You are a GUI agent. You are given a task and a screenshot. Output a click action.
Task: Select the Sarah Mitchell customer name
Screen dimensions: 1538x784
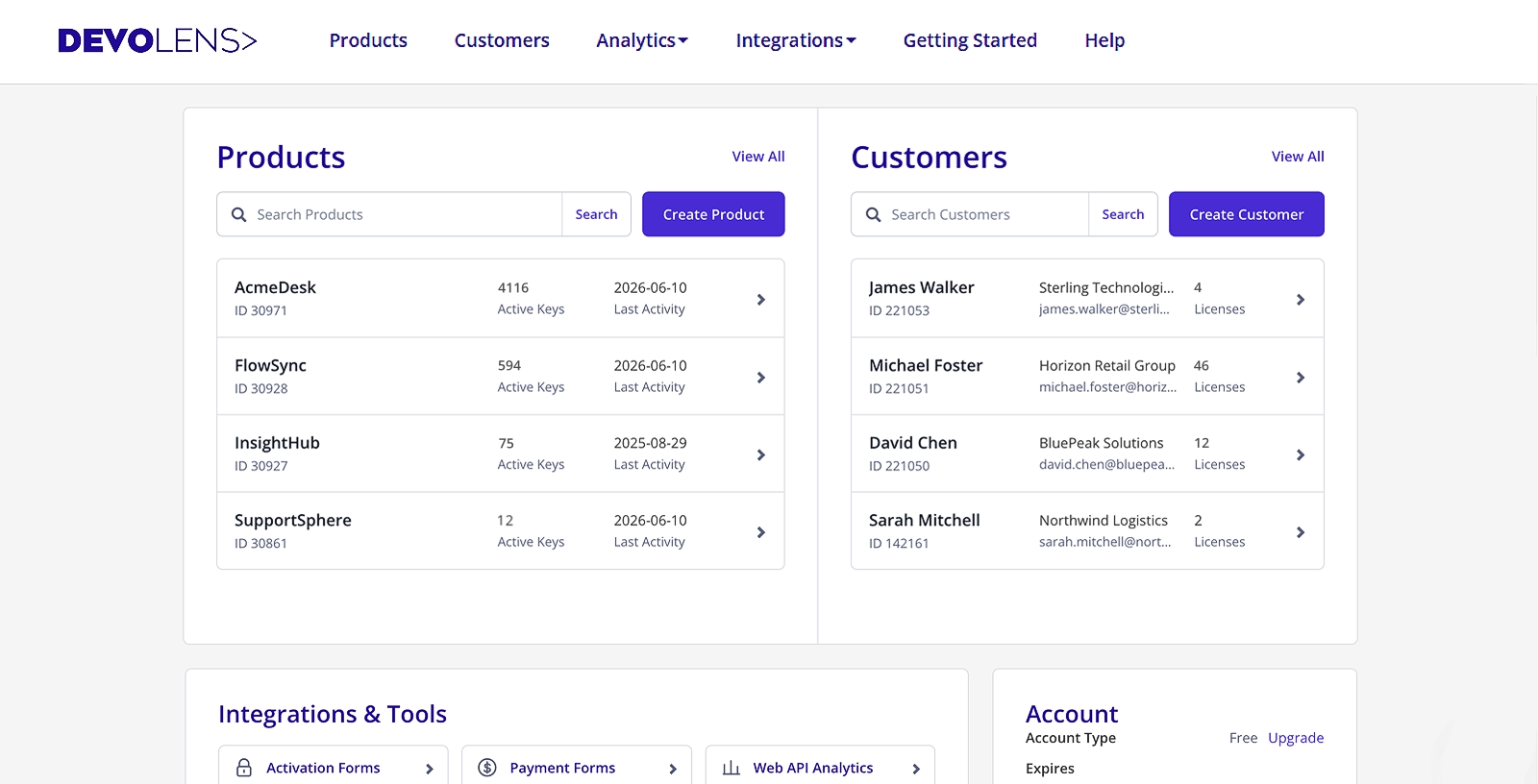tap(925, 520)
